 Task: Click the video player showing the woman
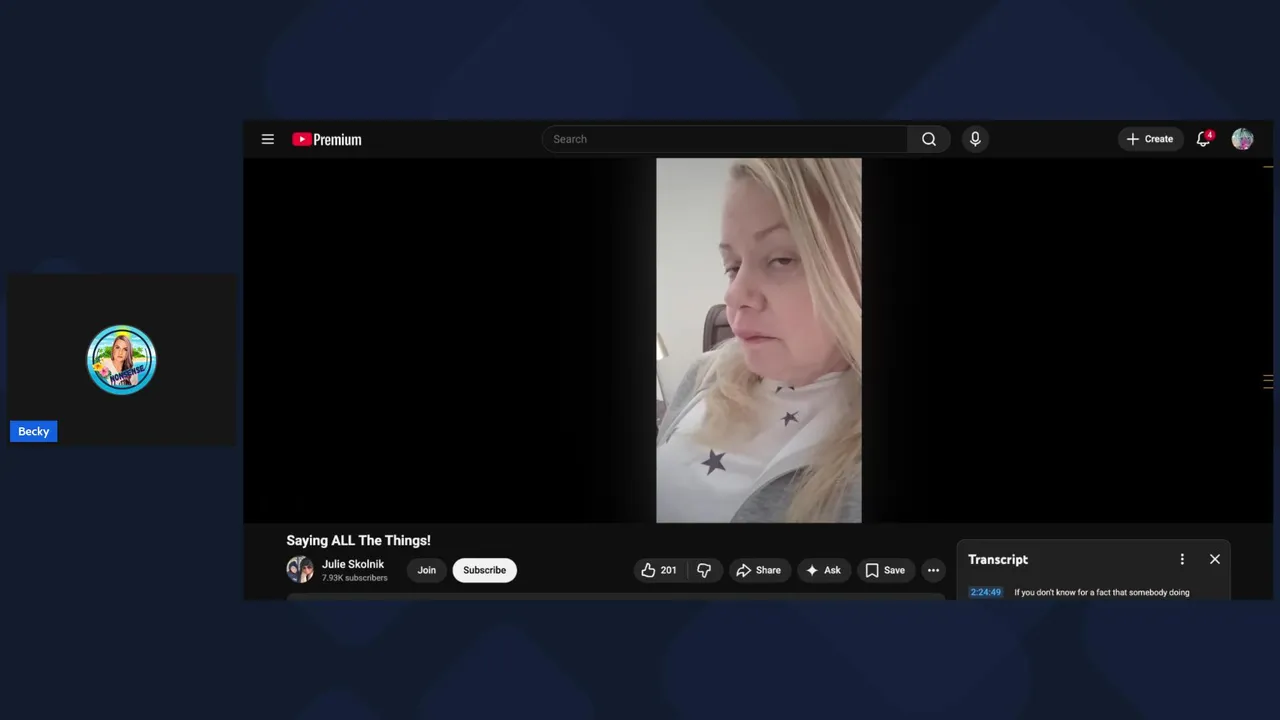758,340
